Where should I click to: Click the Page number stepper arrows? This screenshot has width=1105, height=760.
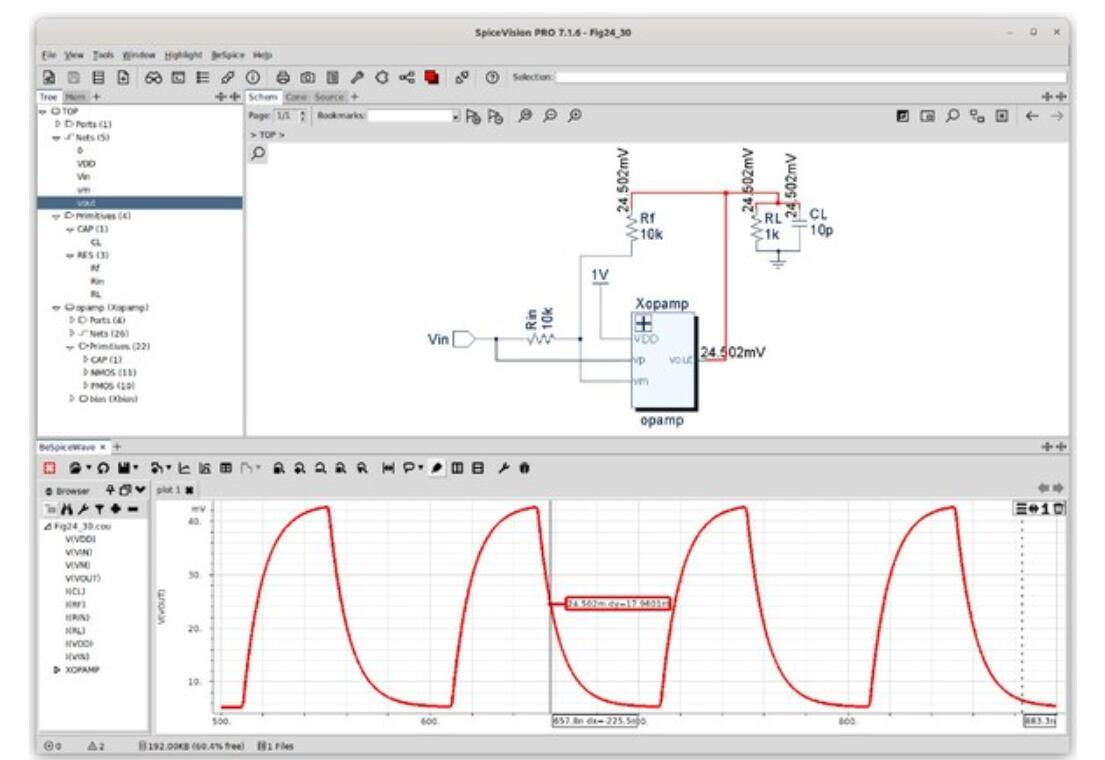click(x=303, y=116)
